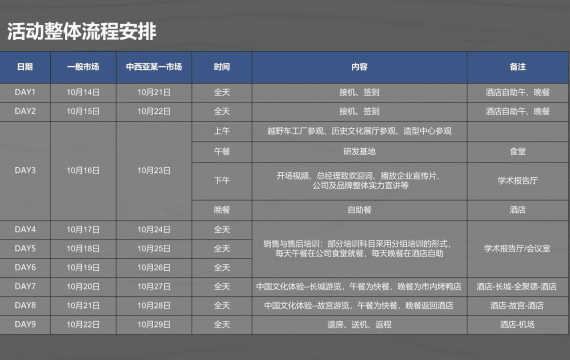Click the 晚餐 time cell
This screenshot has height=360, width=570.
222,210
